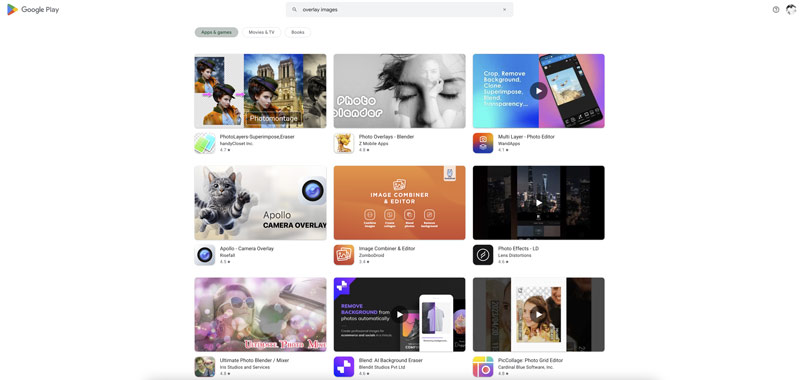
Task: Open the help center icon
Action: (776, 10)
